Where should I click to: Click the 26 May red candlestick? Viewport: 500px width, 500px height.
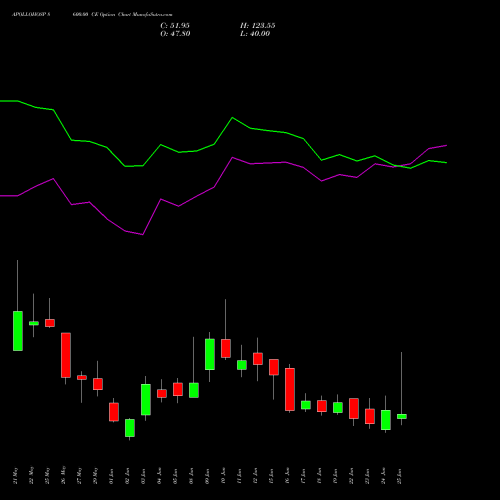[66, 355]
